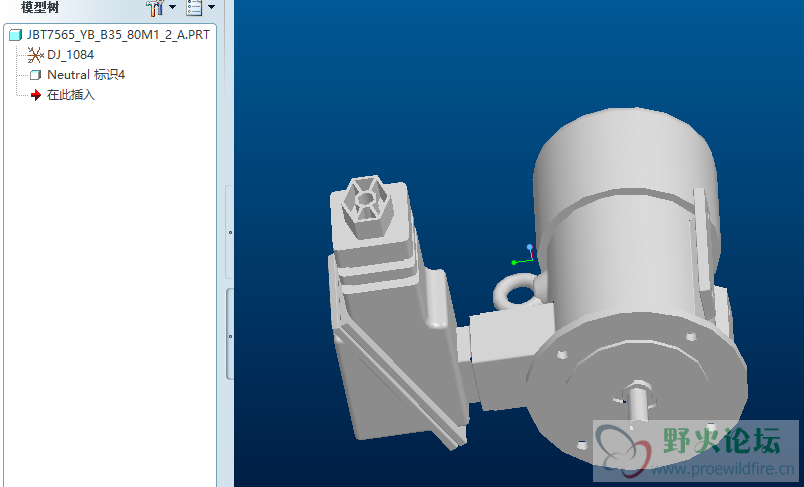Open the model tree Show list icon

coord(194,7)
